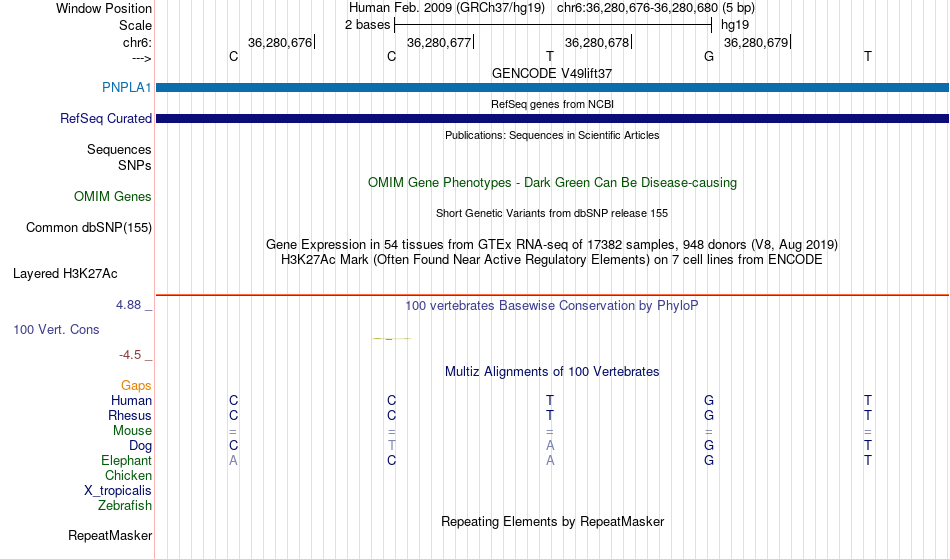Click the SNPs track label
The width and height of the screenshot is (950, 559).
[x=135, y=165]
